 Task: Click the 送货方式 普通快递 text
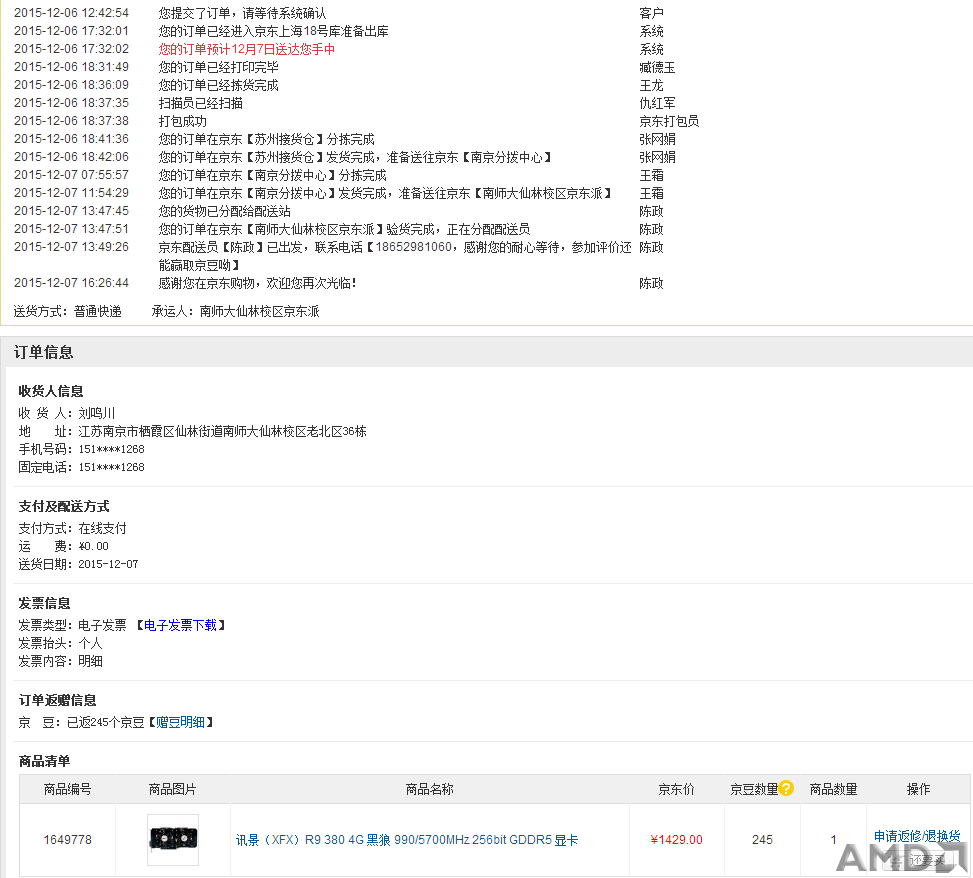pos(68,311)
